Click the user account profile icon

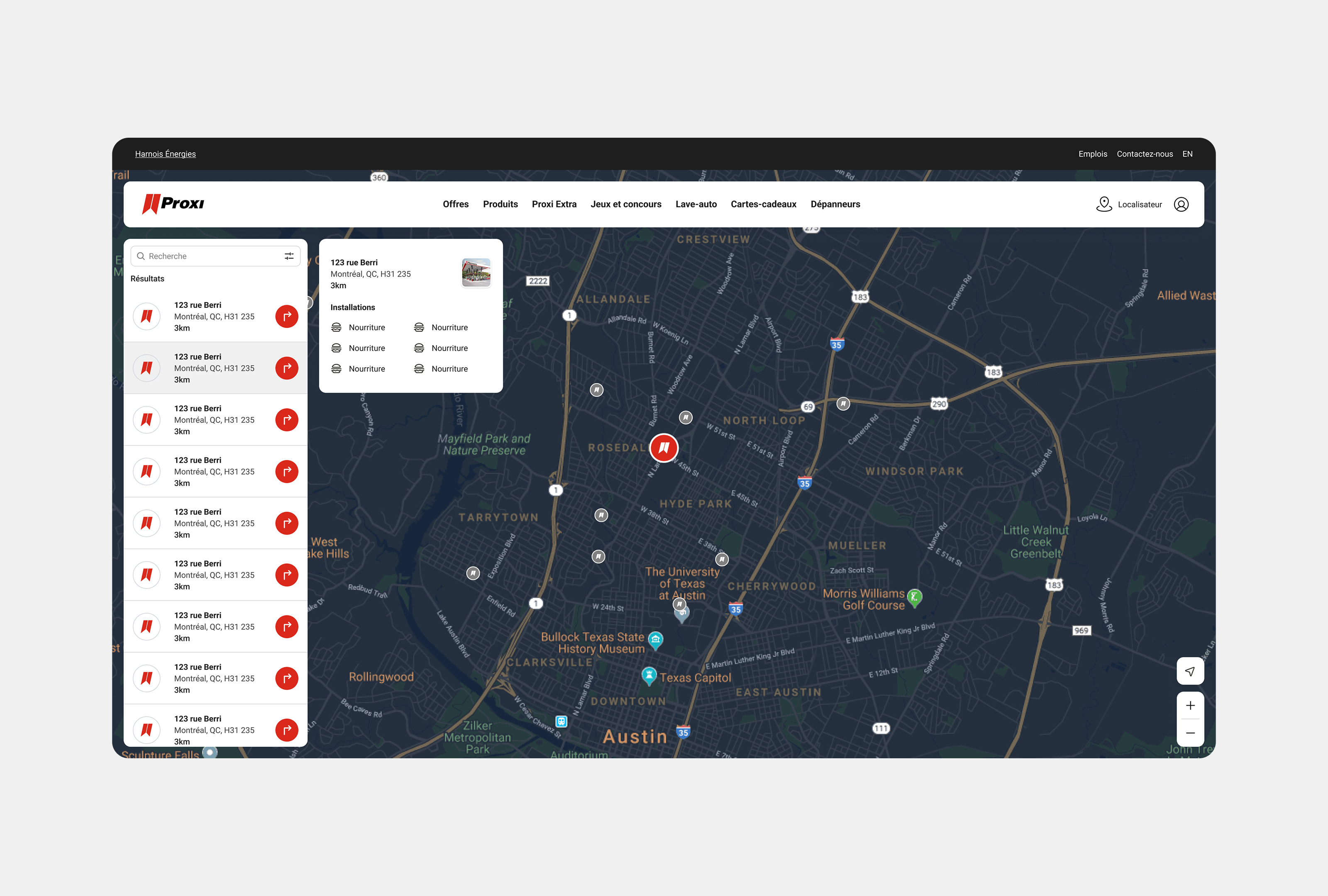1181,205
